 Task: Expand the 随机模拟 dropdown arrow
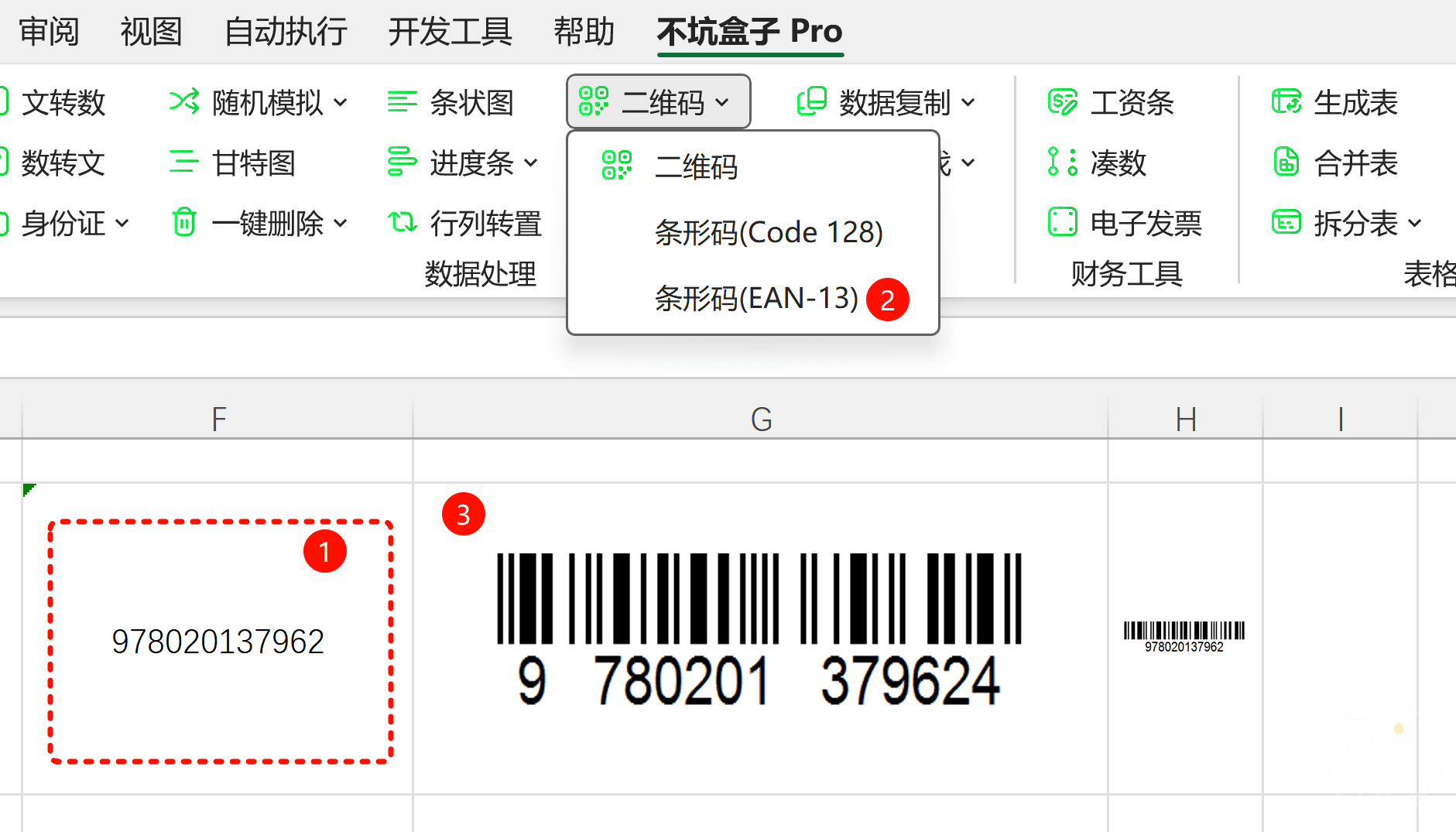click(x=341, y=102)
